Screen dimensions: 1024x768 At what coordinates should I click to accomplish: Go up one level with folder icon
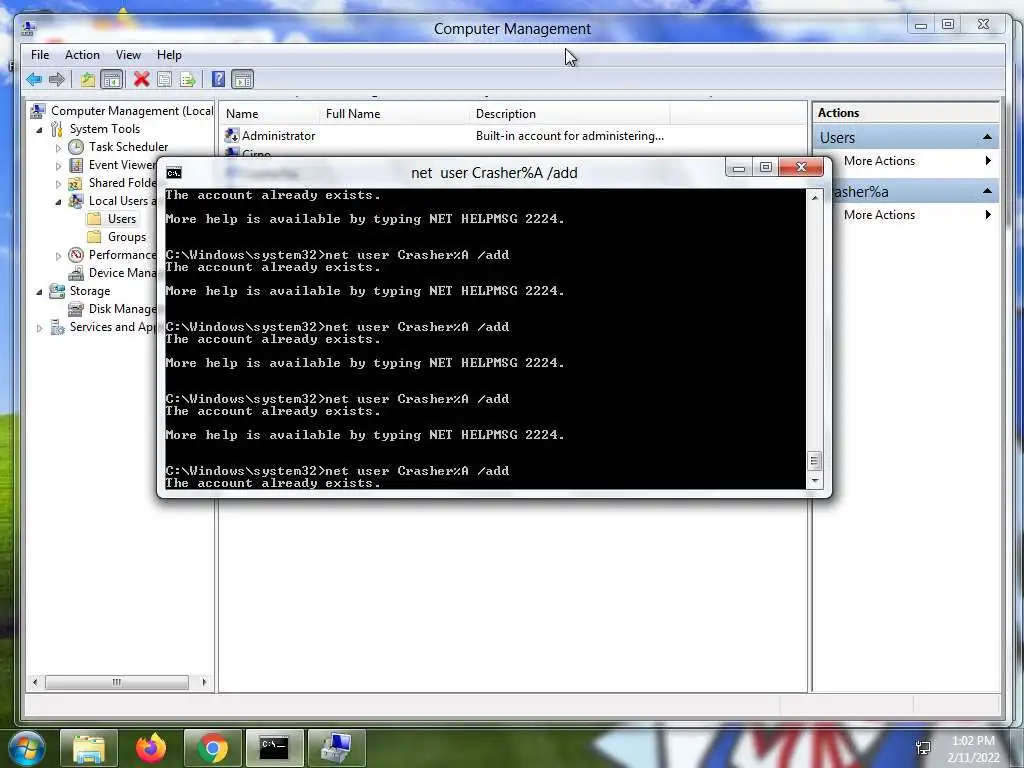pos(87,80)
